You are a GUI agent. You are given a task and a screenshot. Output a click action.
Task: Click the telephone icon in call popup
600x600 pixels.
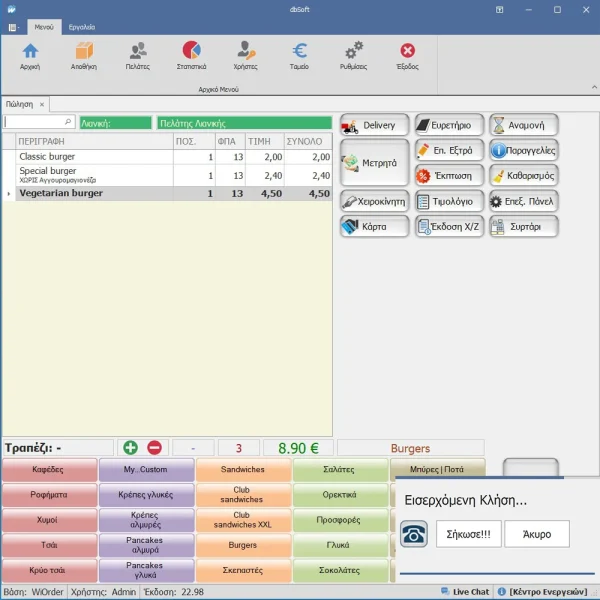(x=414, y=534)
